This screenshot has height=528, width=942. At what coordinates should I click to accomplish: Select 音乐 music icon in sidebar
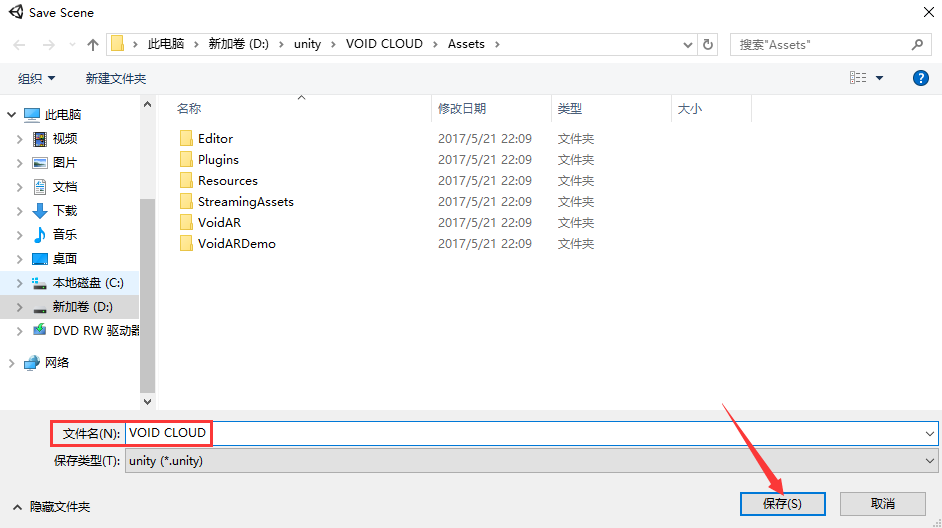tap(40, 235)
